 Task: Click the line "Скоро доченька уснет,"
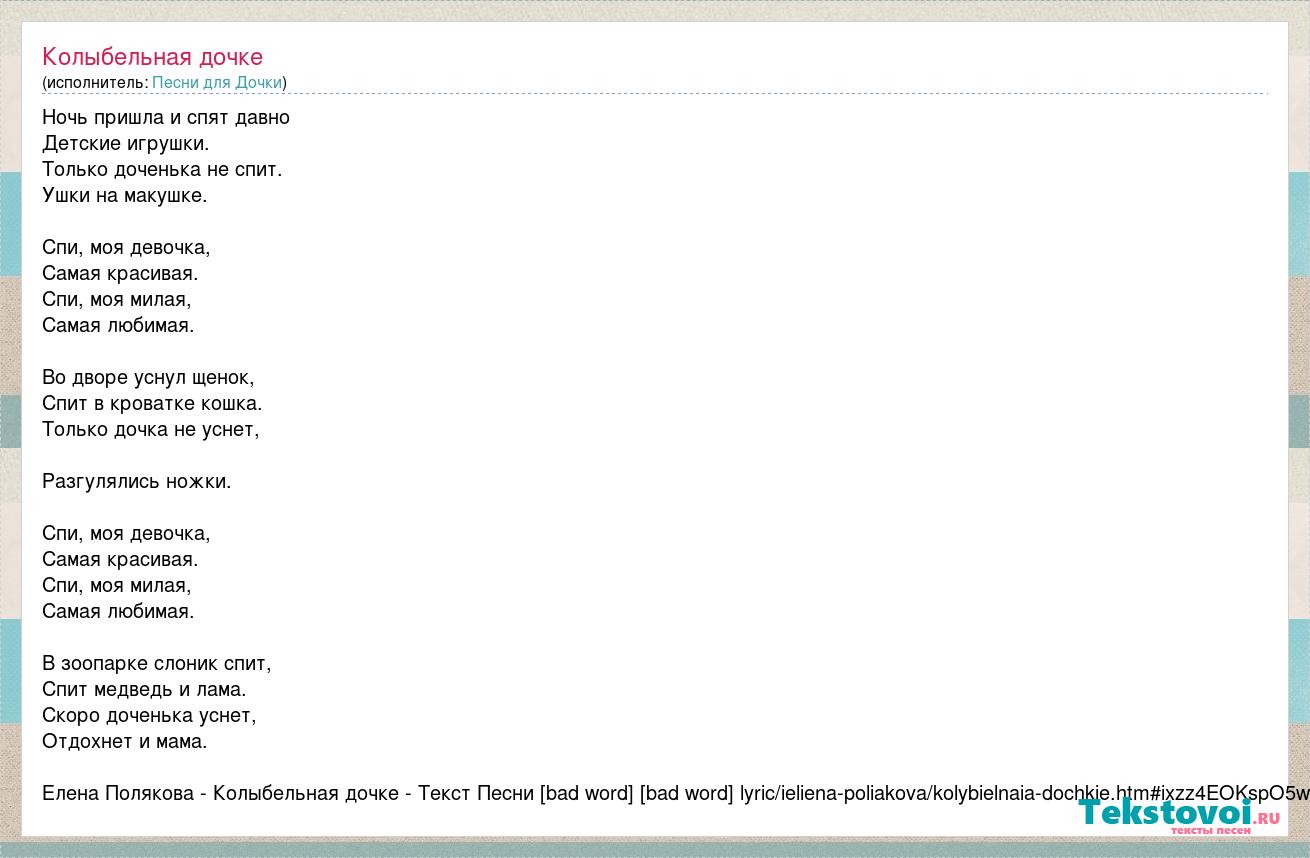(149, 715)
